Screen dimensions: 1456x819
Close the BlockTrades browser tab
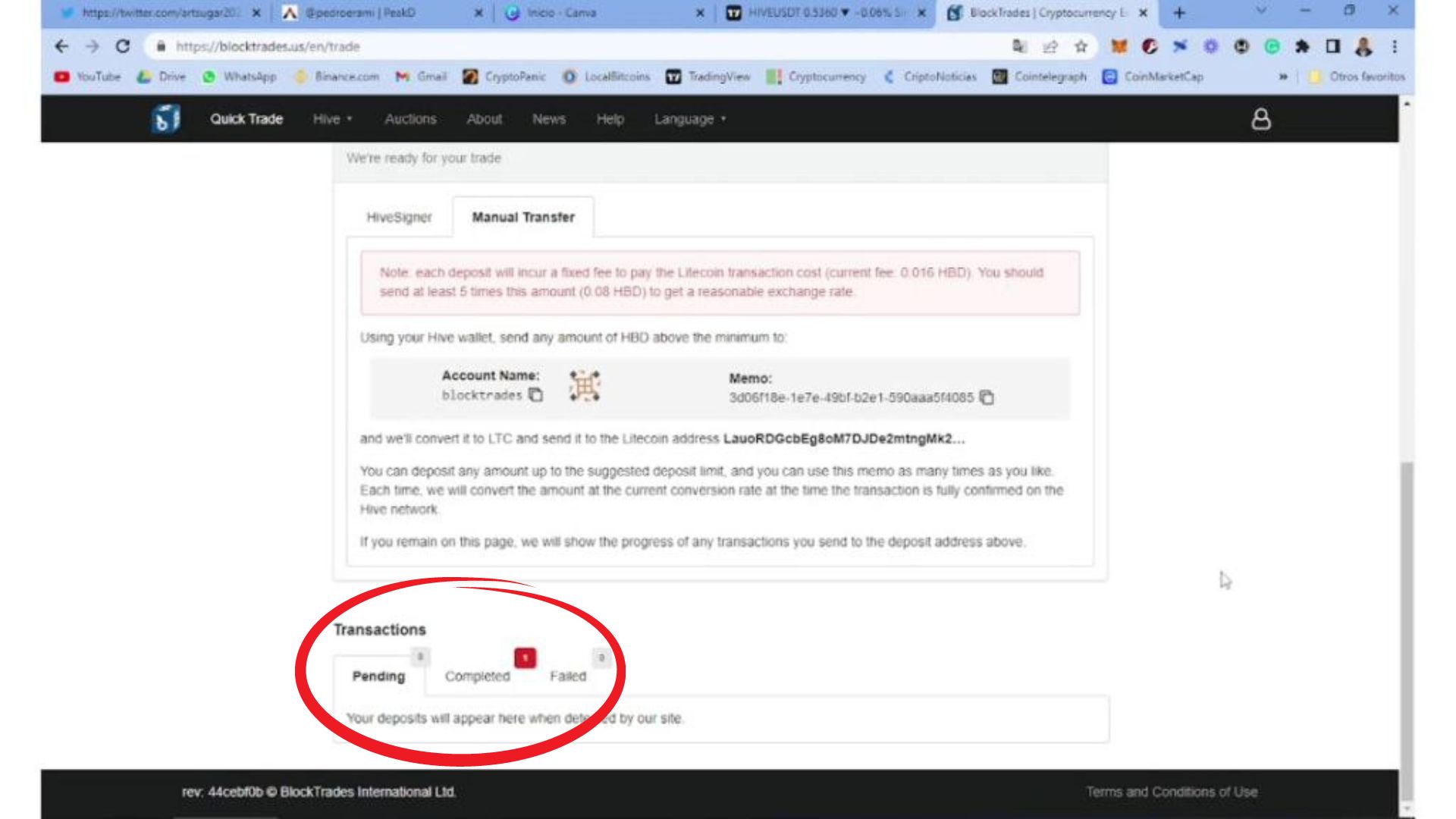coord(1143,13)
